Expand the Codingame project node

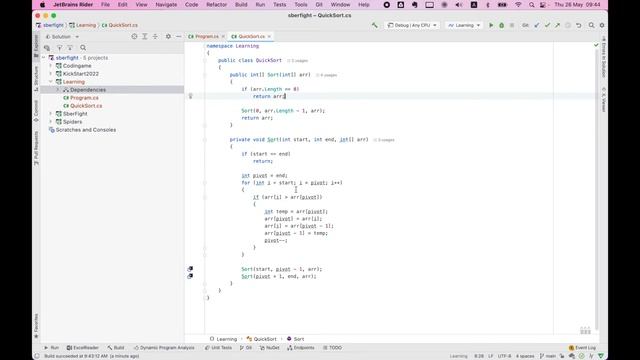[51, 66]
